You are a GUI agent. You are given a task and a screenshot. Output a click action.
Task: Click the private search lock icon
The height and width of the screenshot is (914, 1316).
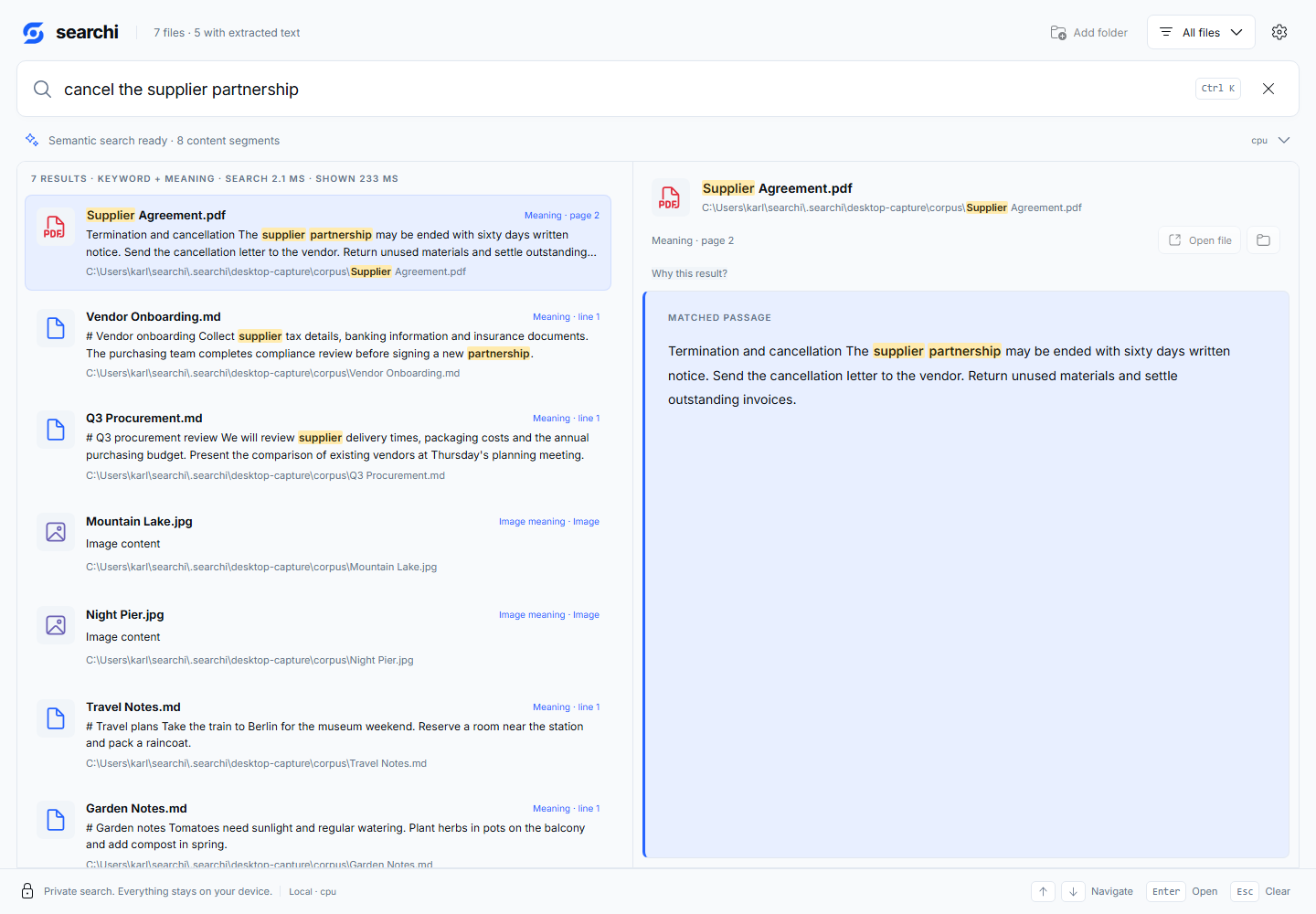click(x=27, y=891)
